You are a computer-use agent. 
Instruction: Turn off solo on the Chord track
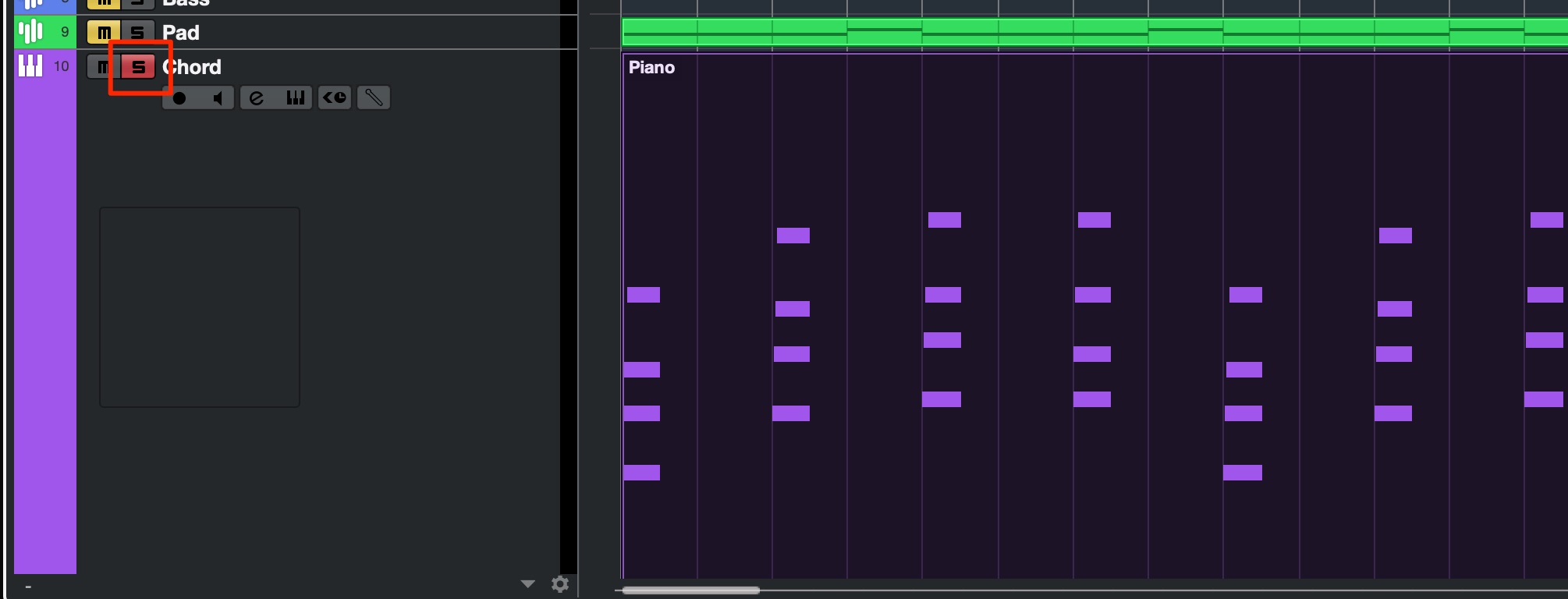(138, 67)
